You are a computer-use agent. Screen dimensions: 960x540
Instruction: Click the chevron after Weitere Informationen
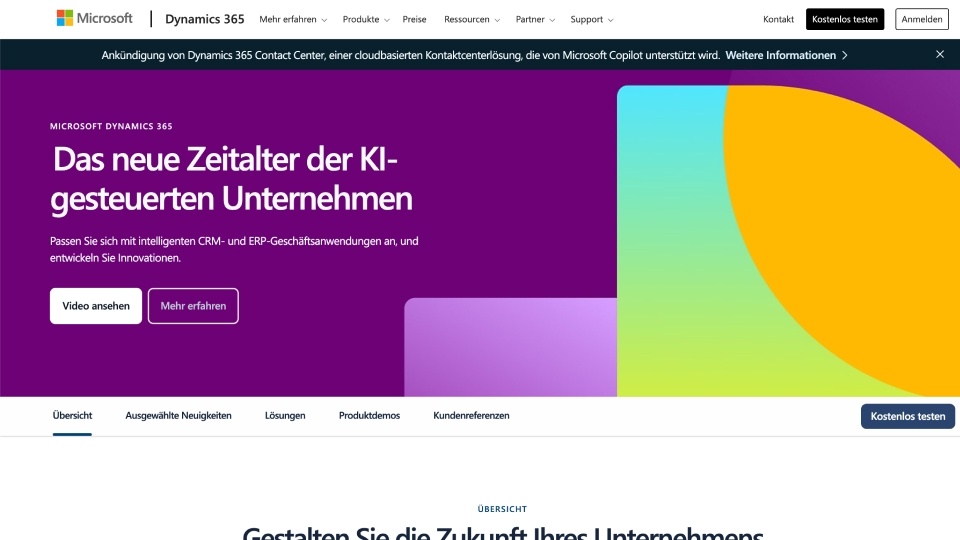point(845,55)
